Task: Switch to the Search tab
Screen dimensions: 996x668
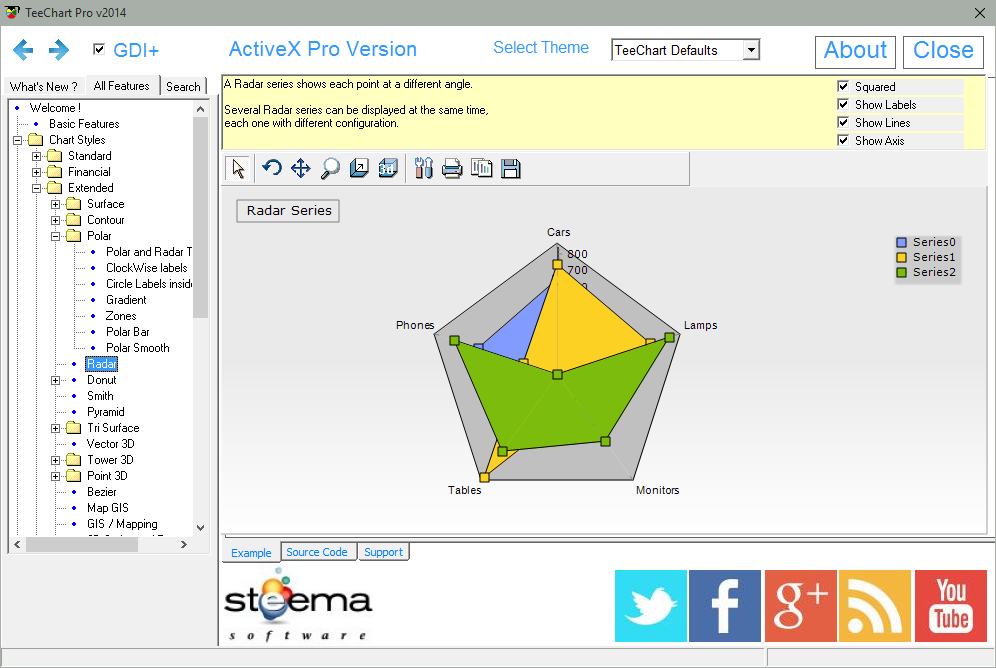Action: [x=183, y=86]
